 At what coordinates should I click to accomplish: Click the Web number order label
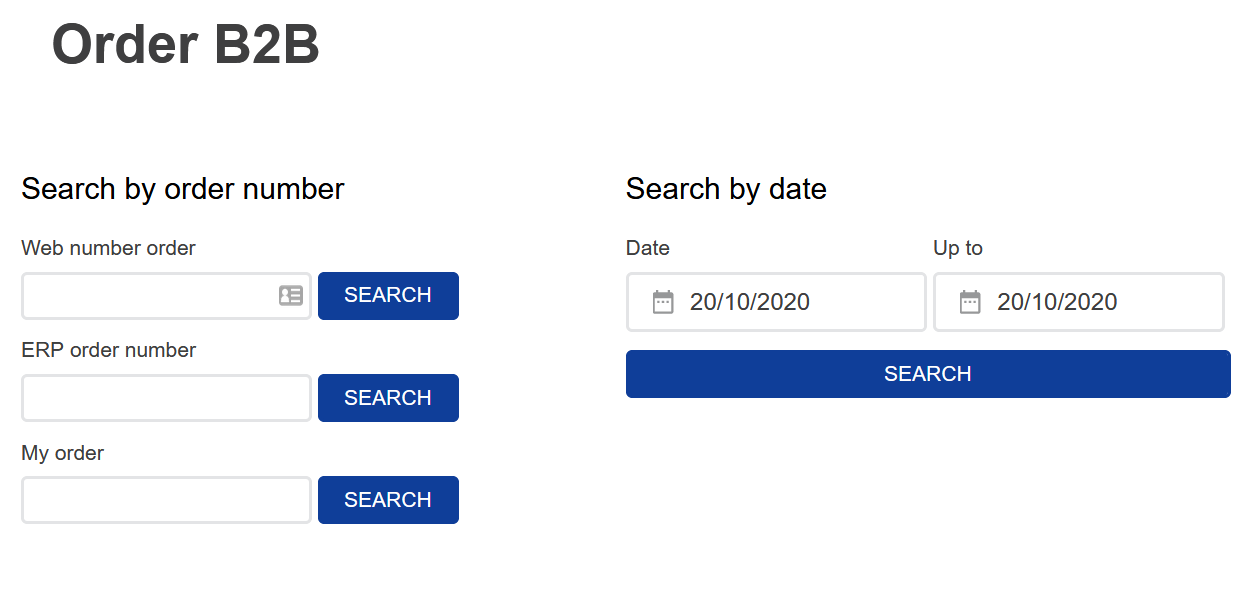(108, 248)
